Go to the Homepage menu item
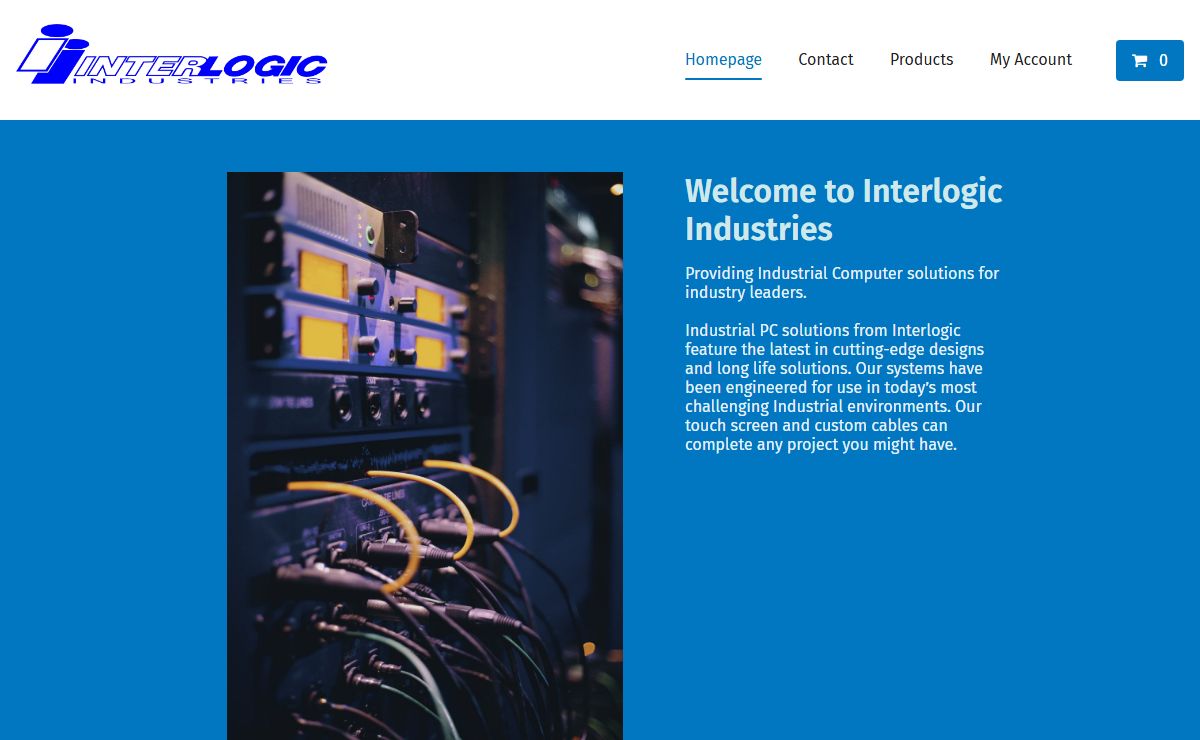Viewport: 1200px width, 740px height. pos(723,60)
